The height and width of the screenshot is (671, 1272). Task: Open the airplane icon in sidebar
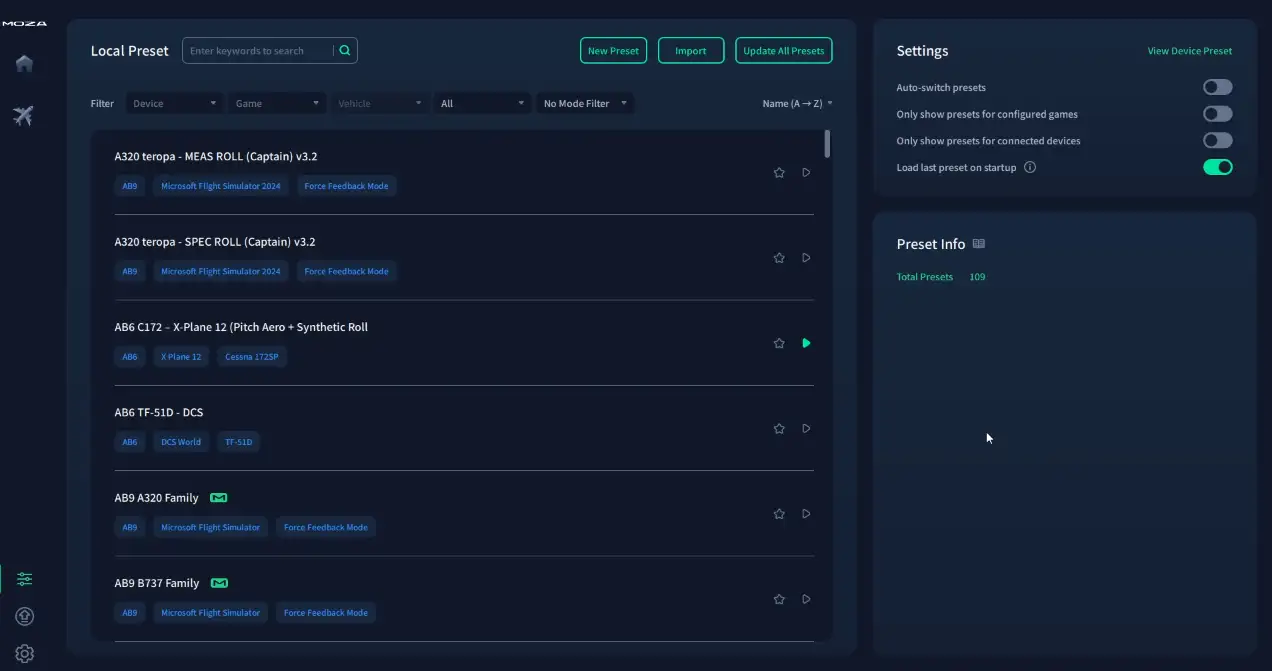pyautogui.click(x=24, y=116)
